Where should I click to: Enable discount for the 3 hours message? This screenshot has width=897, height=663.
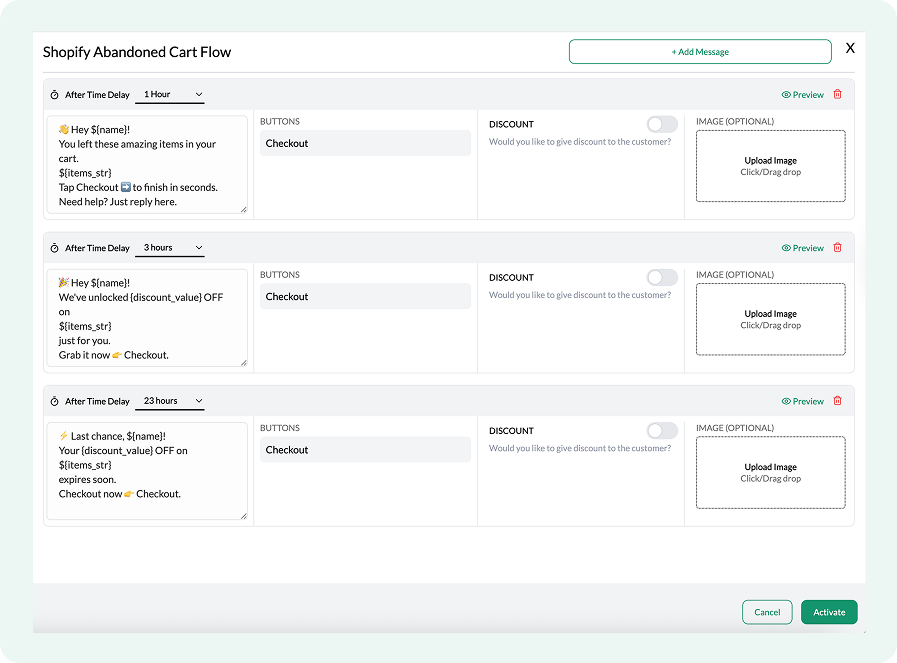[662, 277]
